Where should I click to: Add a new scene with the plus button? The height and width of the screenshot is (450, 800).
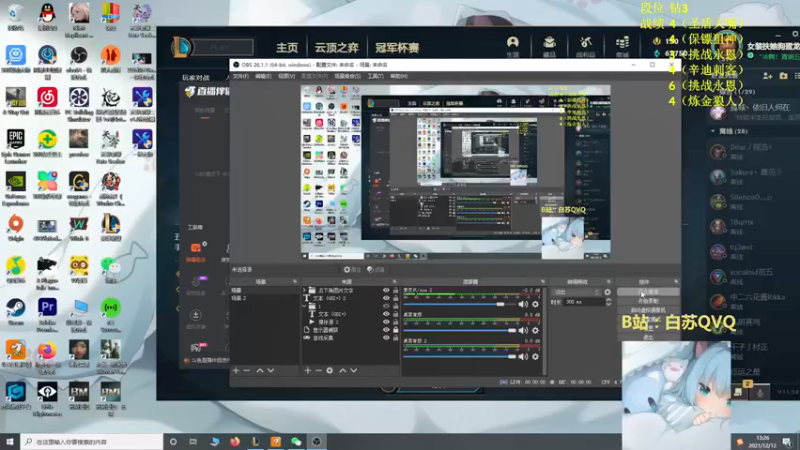pyautogui.click(x=236, y=370)
